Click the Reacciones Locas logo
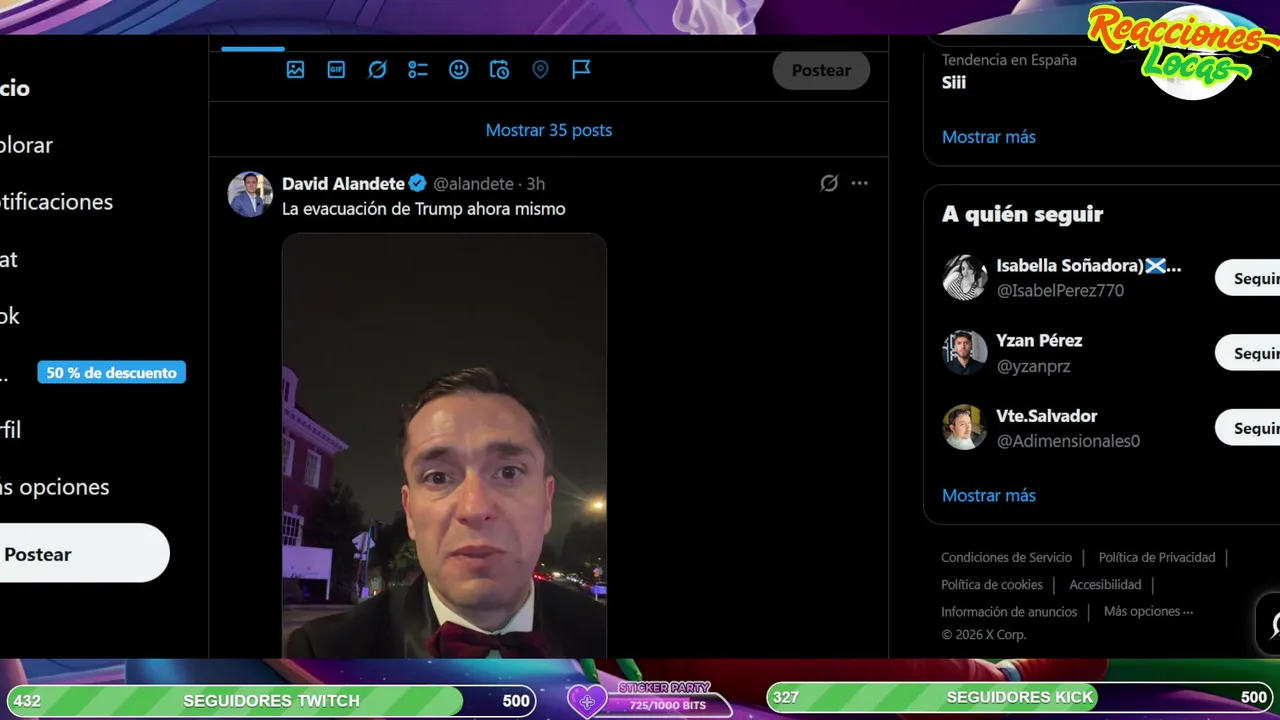 (1181, 50)
